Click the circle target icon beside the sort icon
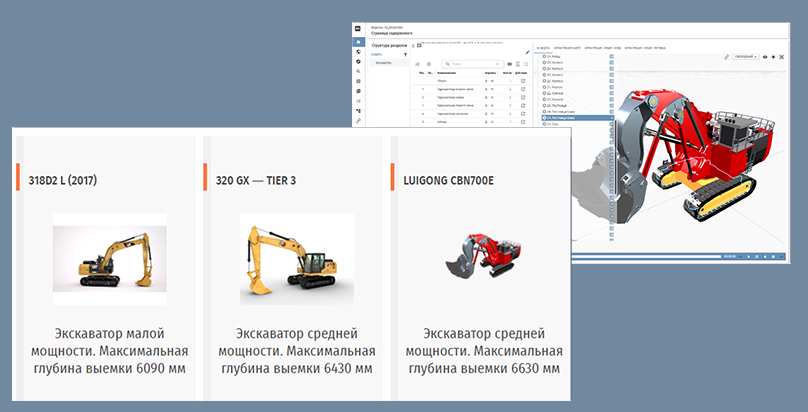 [x=429, y=64]
